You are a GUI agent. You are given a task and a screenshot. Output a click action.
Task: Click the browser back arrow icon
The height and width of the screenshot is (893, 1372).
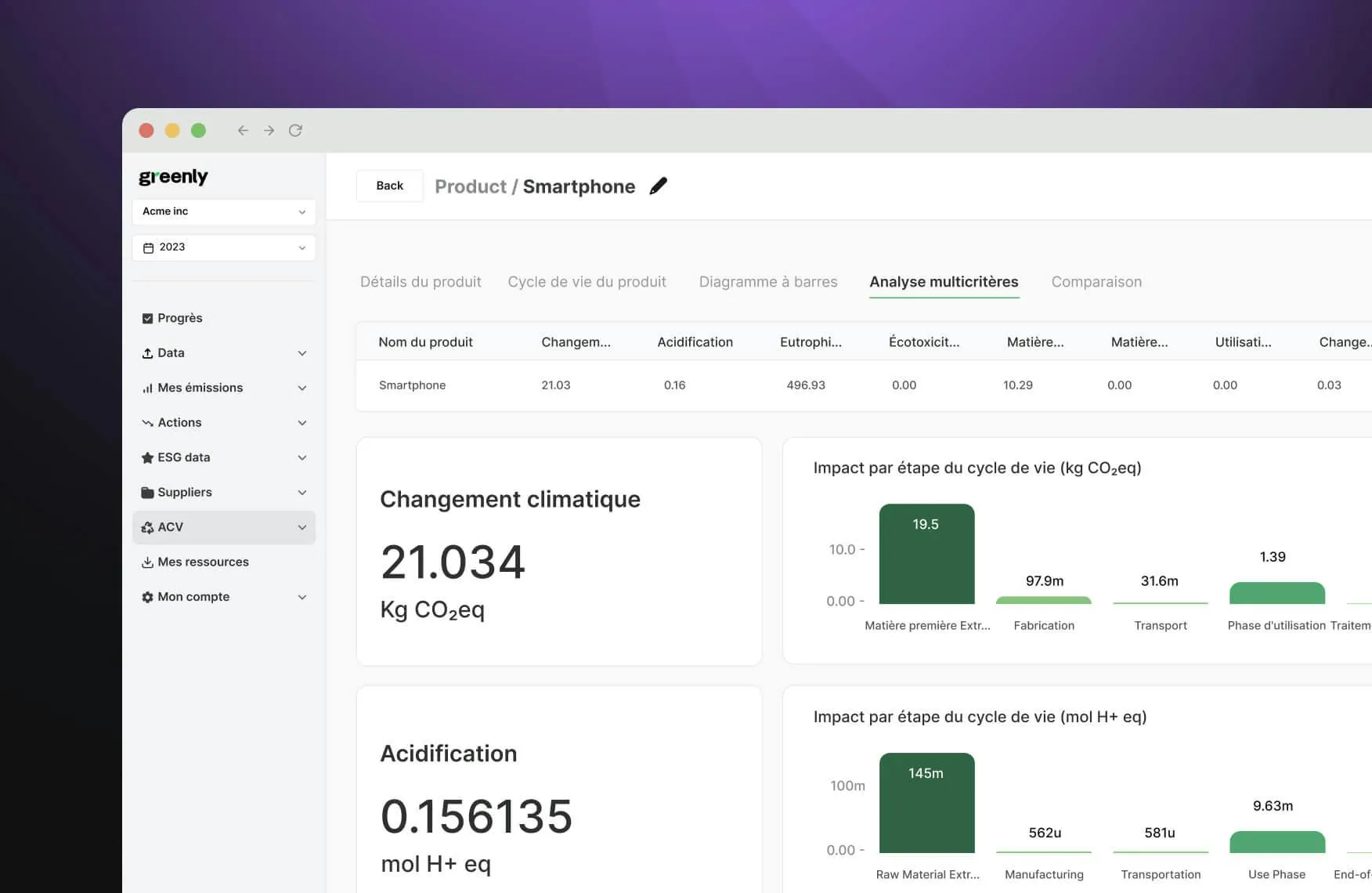click(243, 131)
